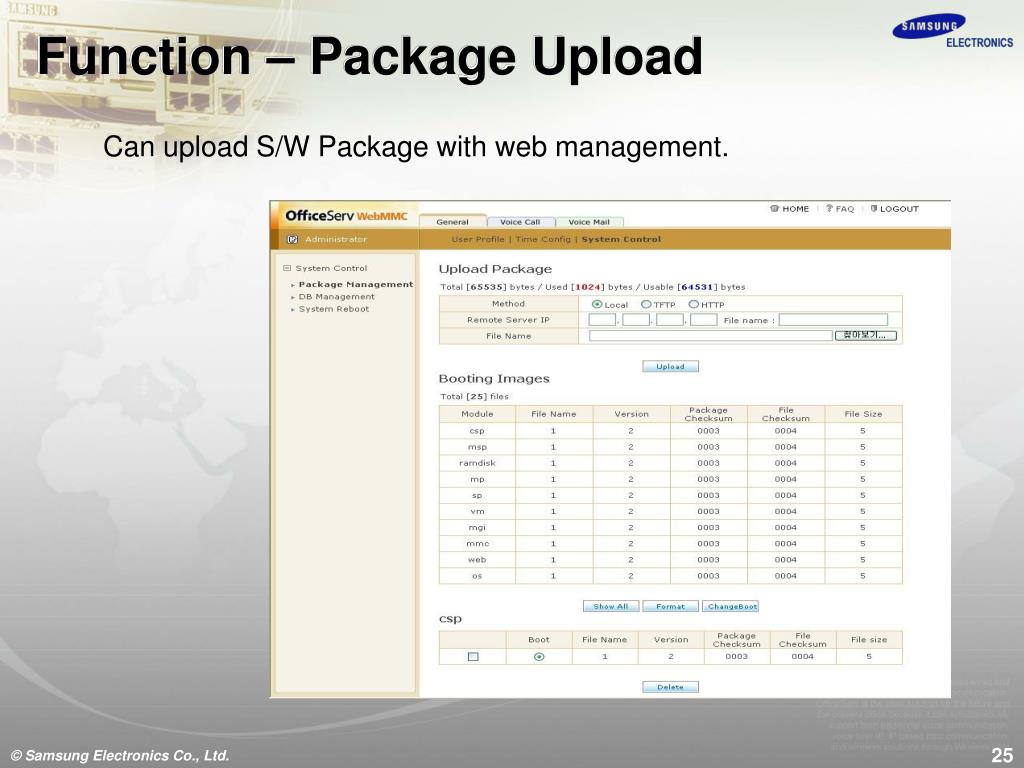Screen dimensions: 1024x768
Task: Click the "mmc" module row
Action: (x=671, y=544)
